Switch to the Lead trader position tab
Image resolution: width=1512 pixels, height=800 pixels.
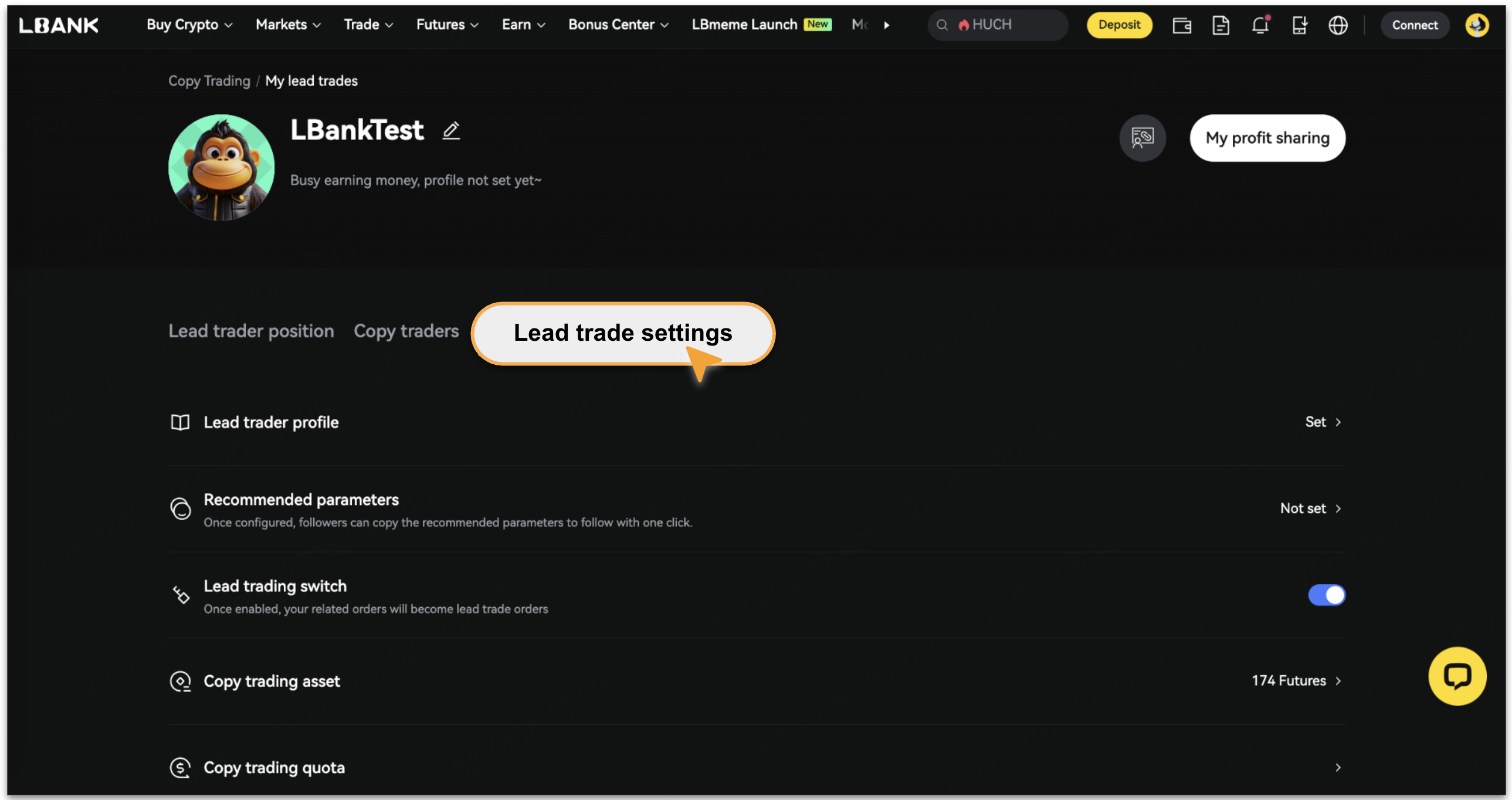[x=251, y=331]
